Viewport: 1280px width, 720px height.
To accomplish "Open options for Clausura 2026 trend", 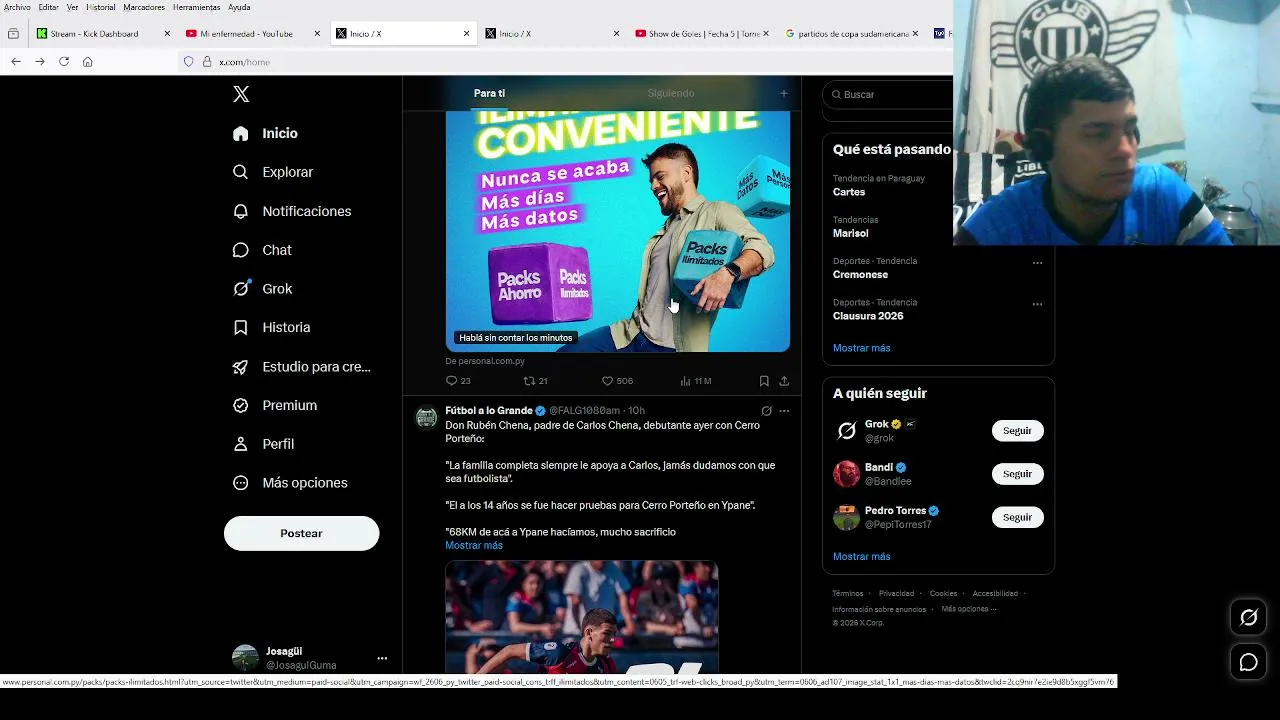I will pyautogui.click(x=1037, y=304).
